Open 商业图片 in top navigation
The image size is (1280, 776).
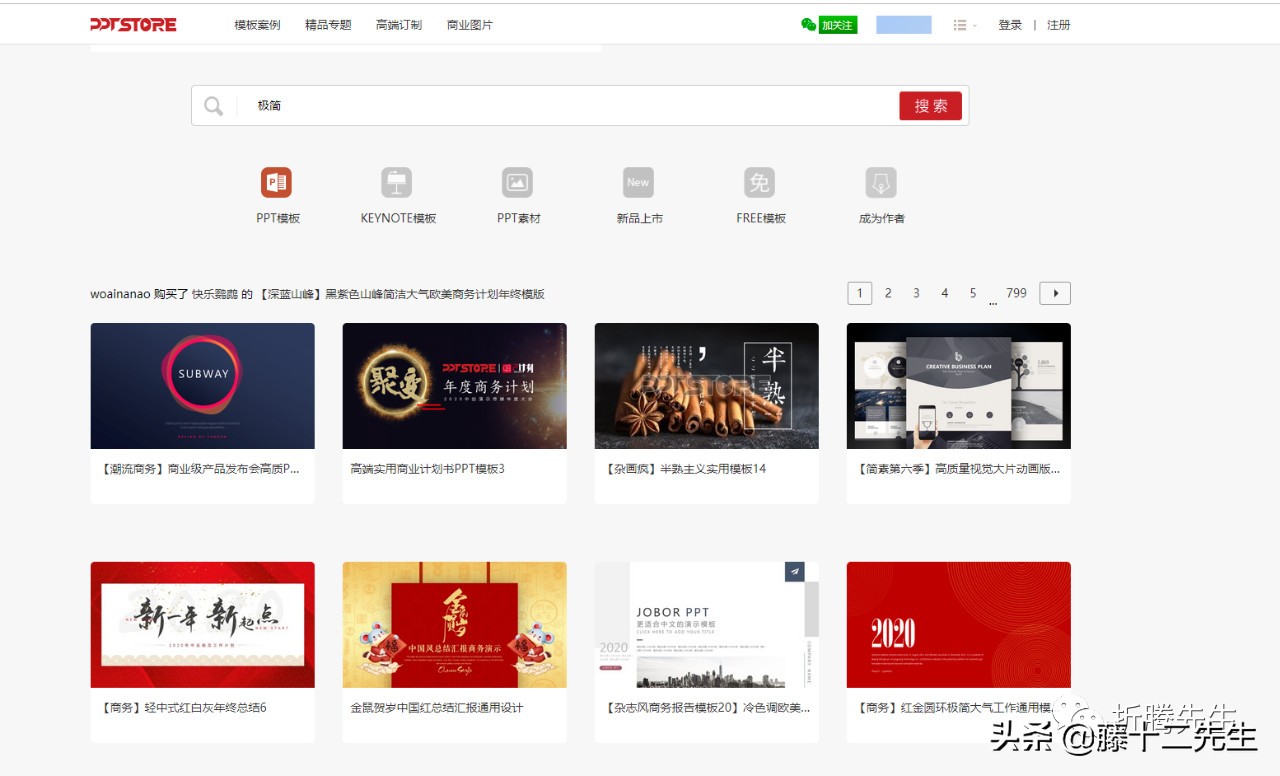[x=470, y=25]
